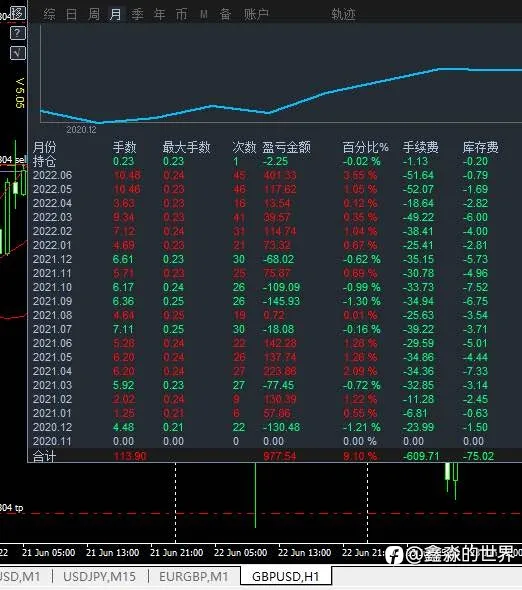
Task: Click the 轨迹 track button
Action: (x=343, y=14)
